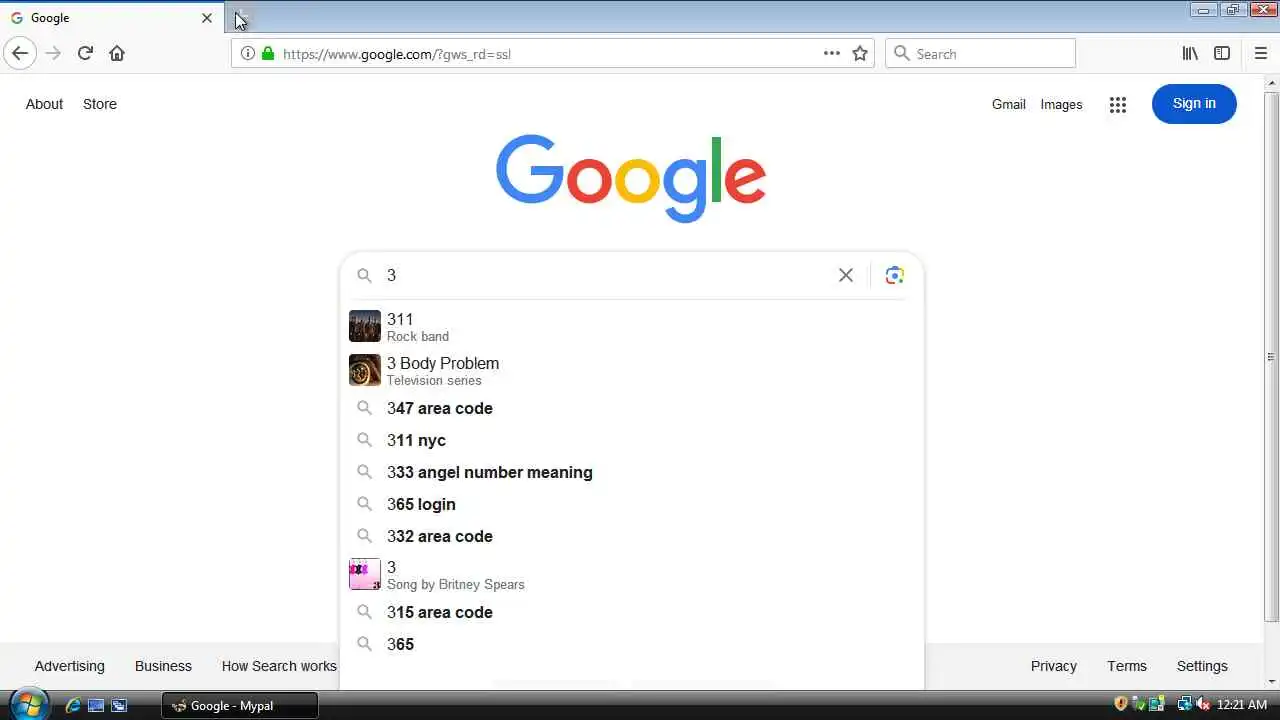Image resolution: width=1280 pixels, height=720 pixels.
Task: Toggle the sidebars button
Action: [x=1222, y=53]
